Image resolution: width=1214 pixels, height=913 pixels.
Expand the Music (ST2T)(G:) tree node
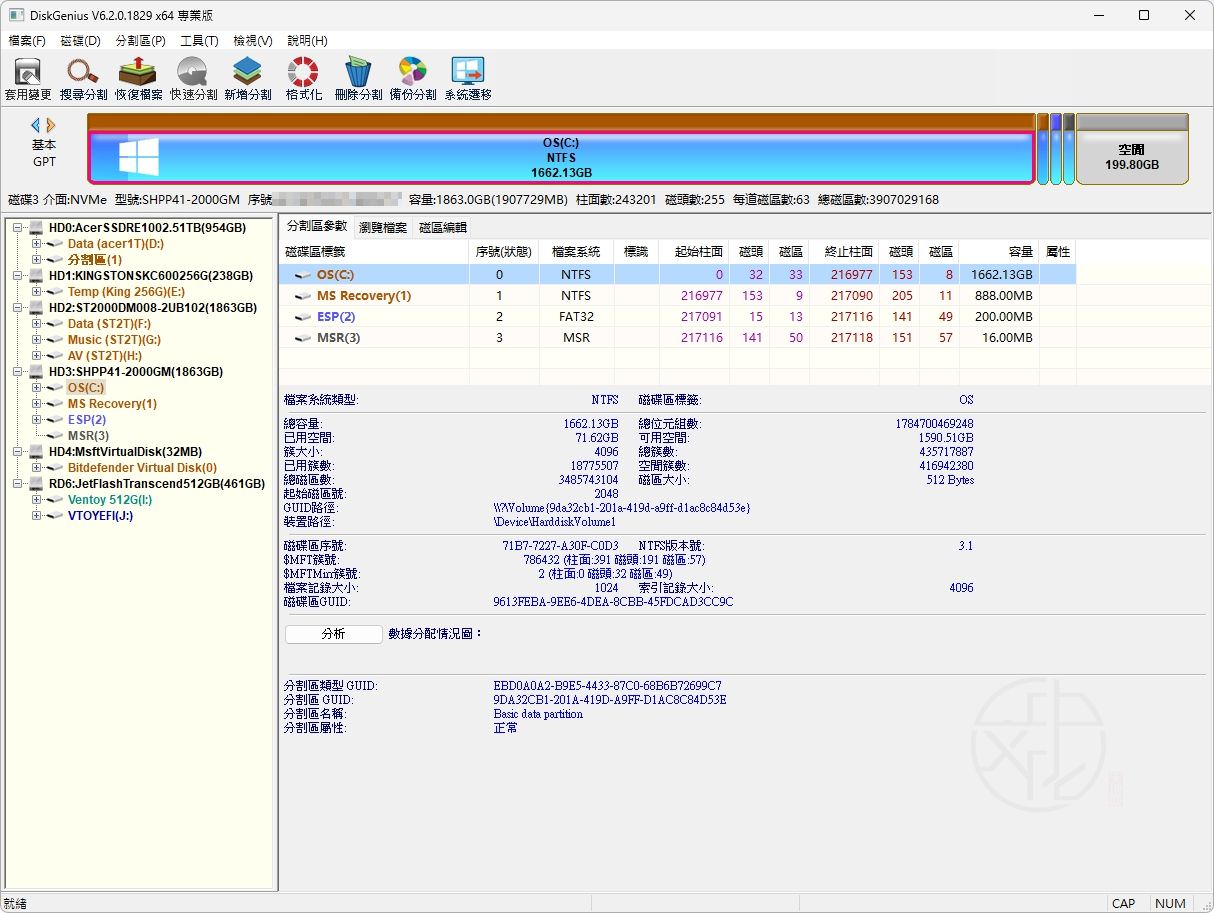pyautogui.click(x=37, y=340)
